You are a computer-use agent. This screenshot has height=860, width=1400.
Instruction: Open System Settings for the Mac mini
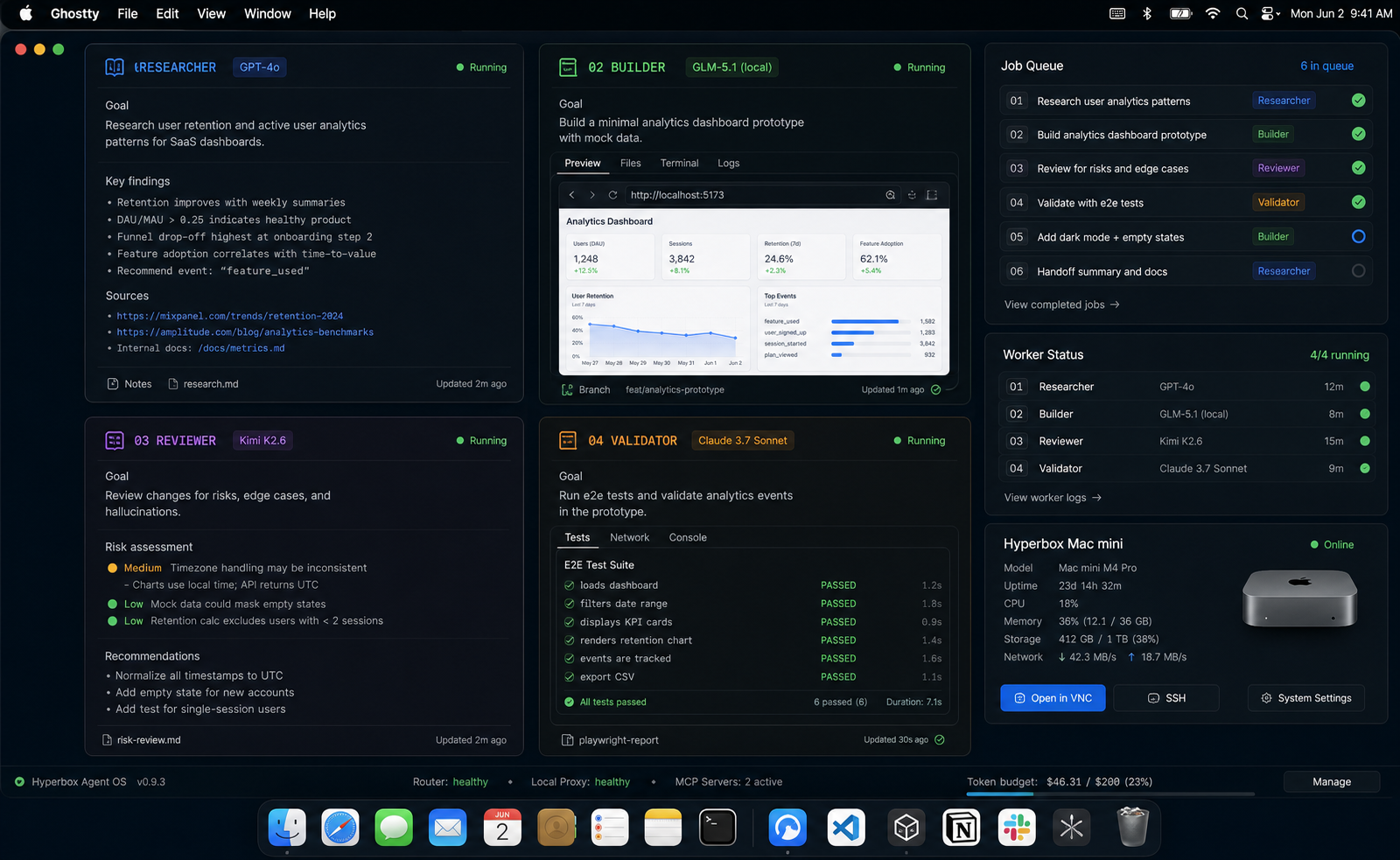click(x=1306, y=698)
